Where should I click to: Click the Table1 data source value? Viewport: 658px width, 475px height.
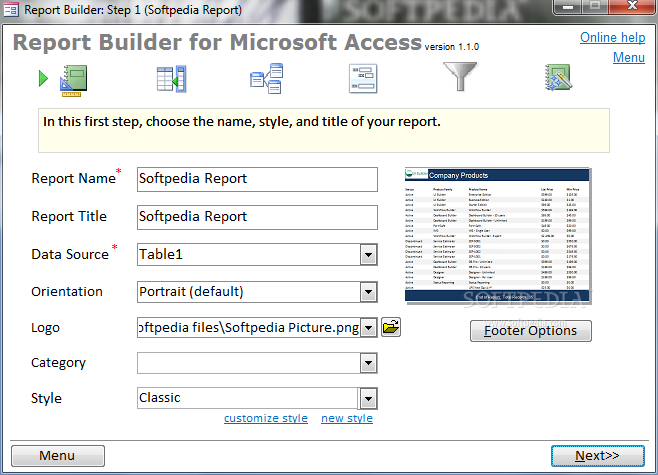coord(161,254)
